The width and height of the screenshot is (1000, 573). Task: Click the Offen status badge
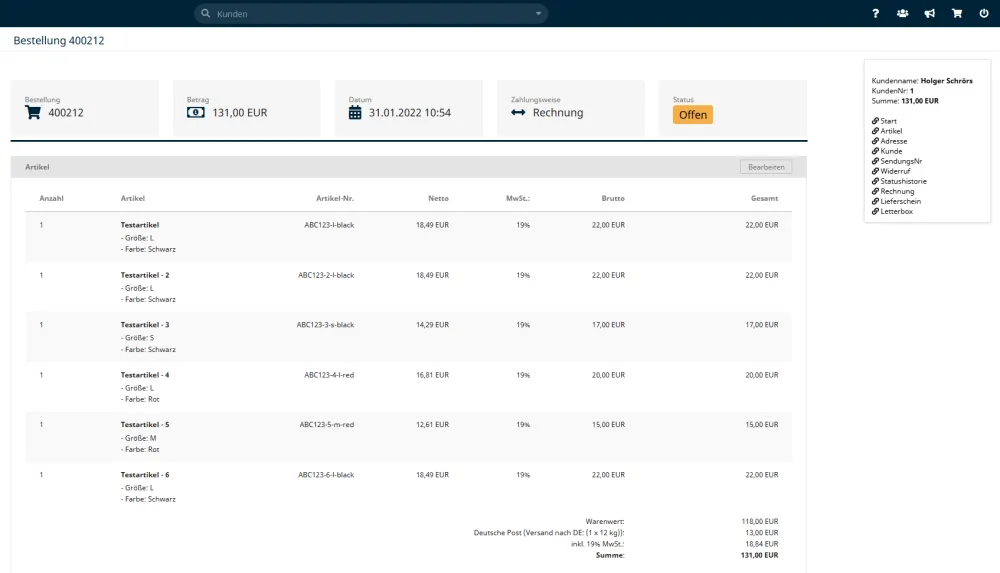(693, 115)
